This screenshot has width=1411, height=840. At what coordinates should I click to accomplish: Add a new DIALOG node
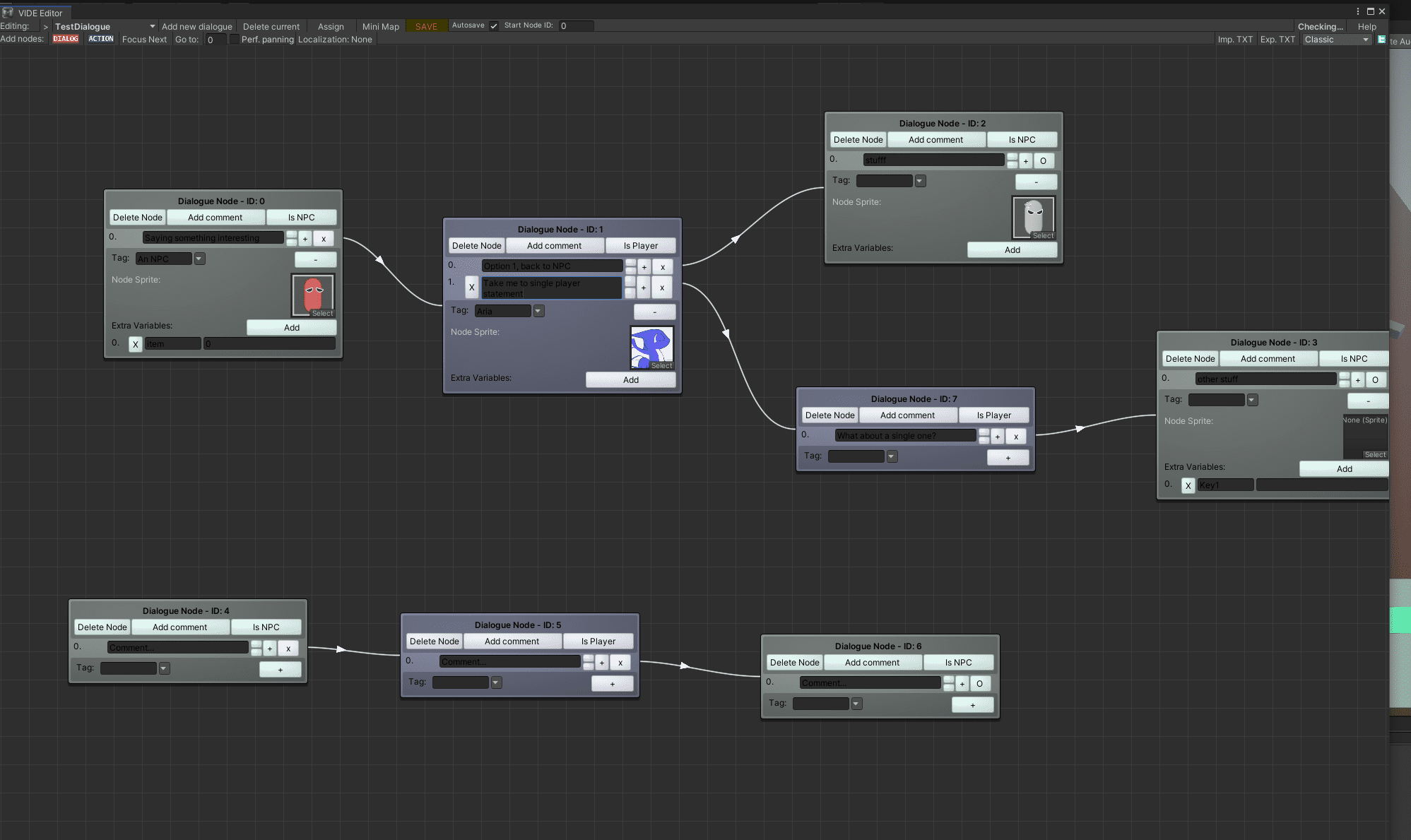pos(66,39)
